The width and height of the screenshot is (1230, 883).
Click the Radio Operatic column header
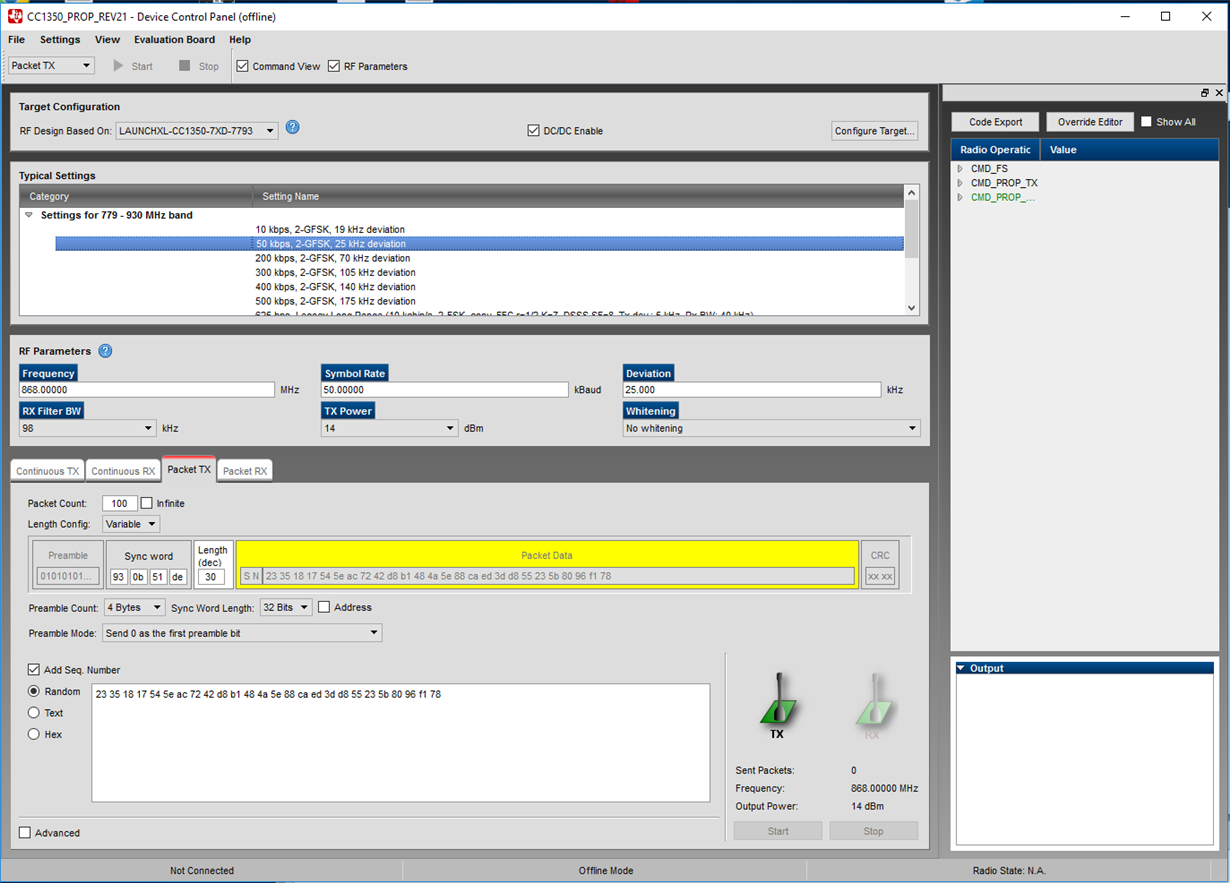995,150
